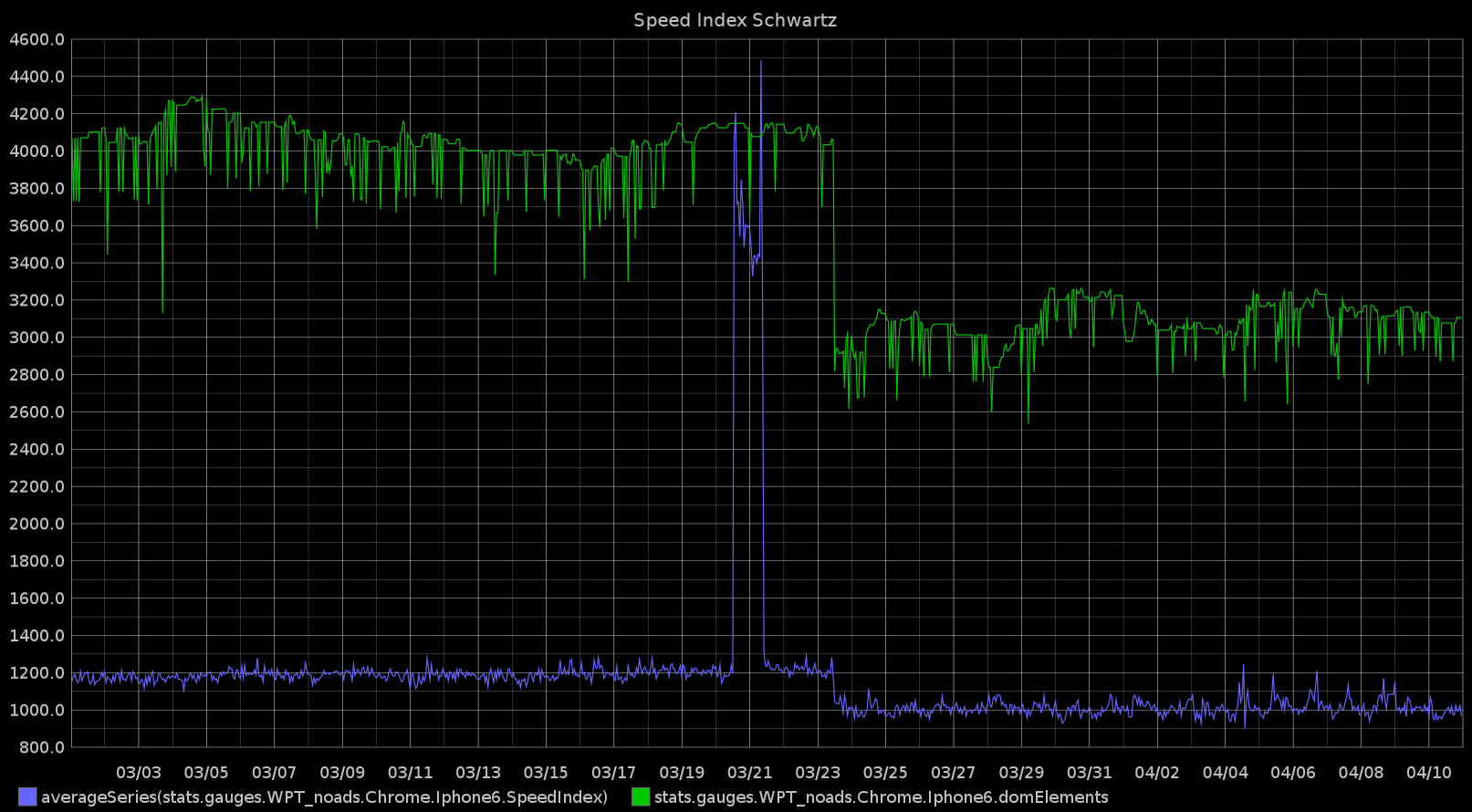Click the 4600.0 y-axis label

click(x=37, y=39)
